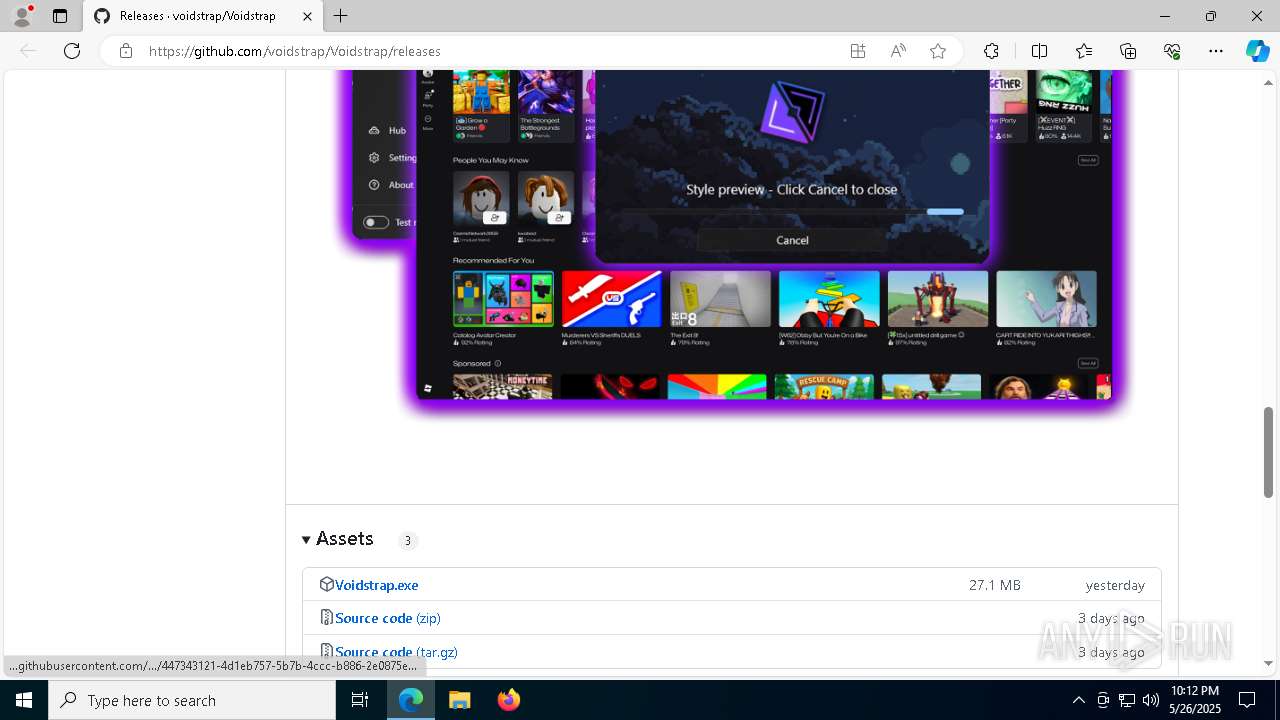Click the Source code zip file icon
The height and width of the screenshot is (720, 1280).
pyautogui.click(x=326, y=617)
